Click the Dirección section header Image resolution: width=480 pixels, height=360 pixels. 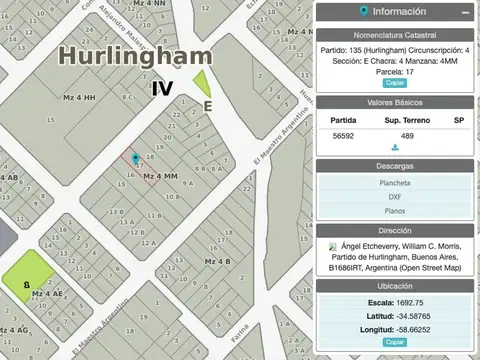(x=395, y=231)
